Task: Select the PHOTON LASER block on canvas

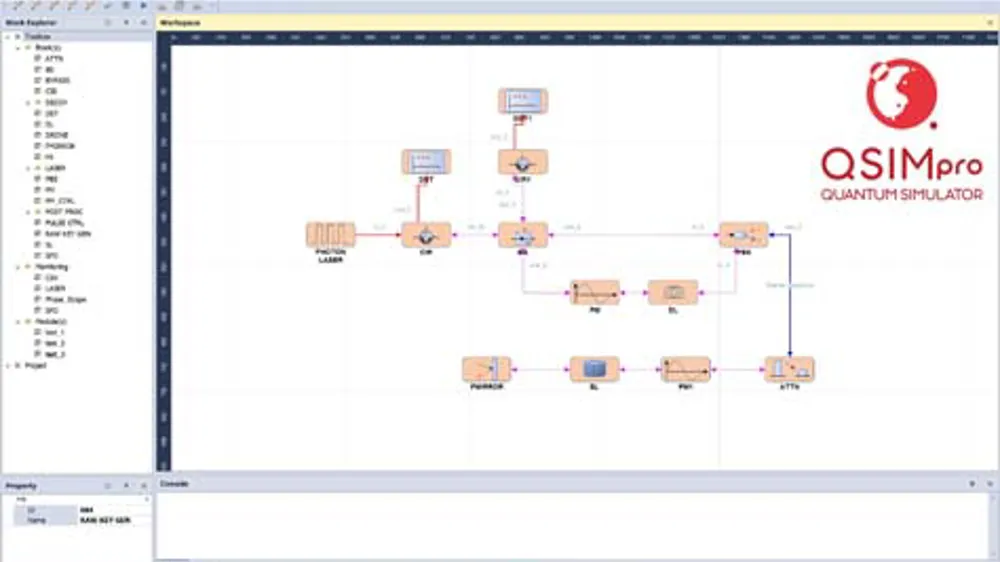Action: click(x=330, y=235)
